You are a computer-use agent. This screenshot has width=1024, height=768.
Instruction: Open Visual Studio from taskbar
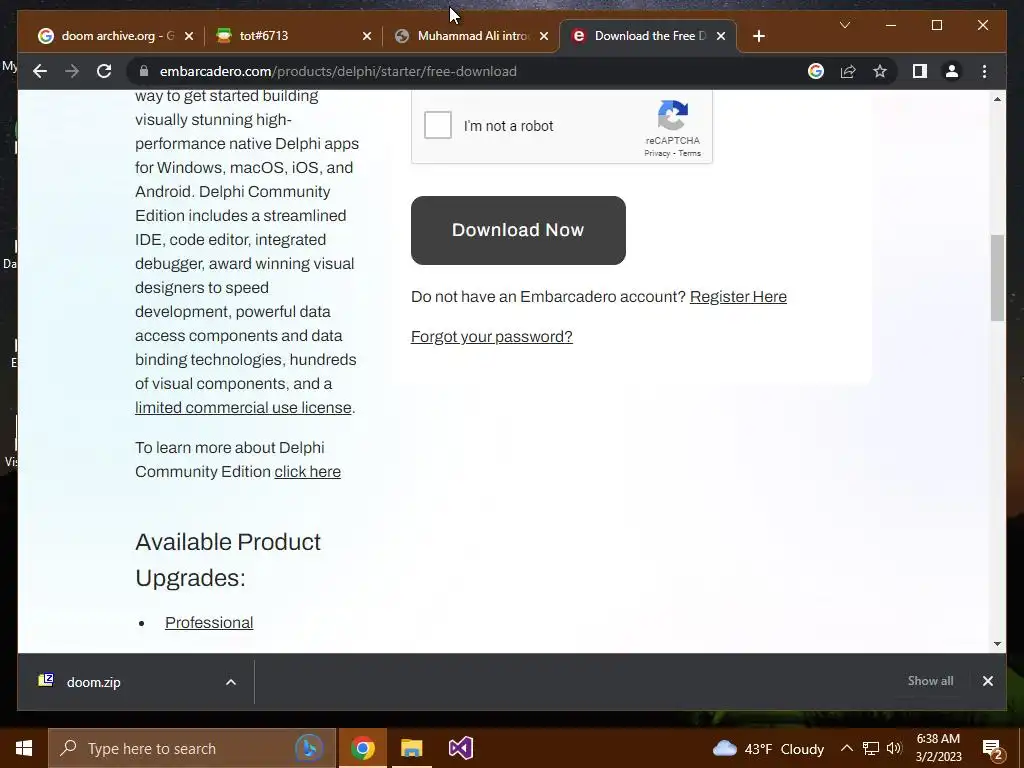tap(460, 748)
